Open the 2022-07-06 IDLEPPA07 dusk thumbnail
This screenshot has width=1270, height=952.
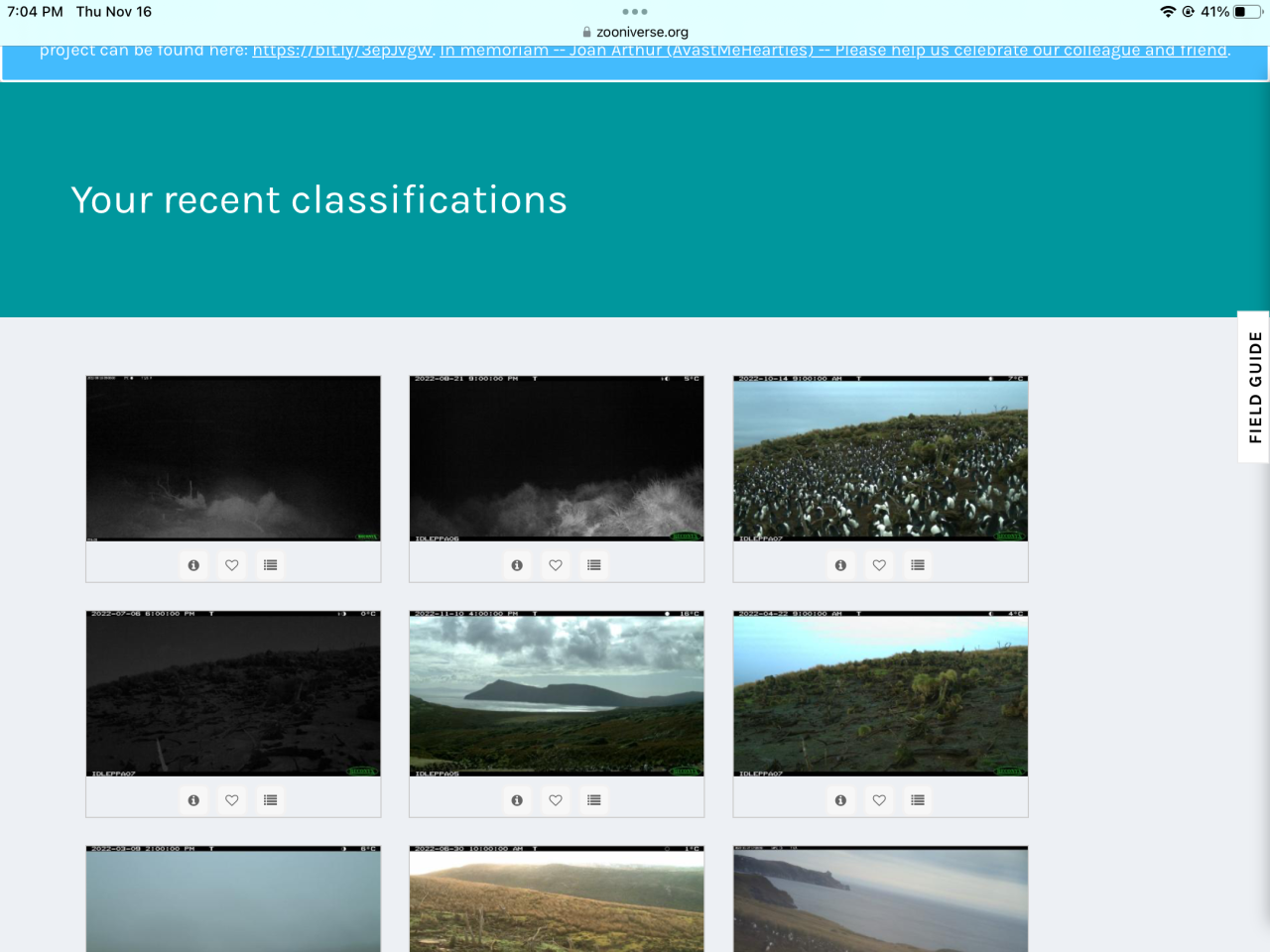tap(233, 693)
